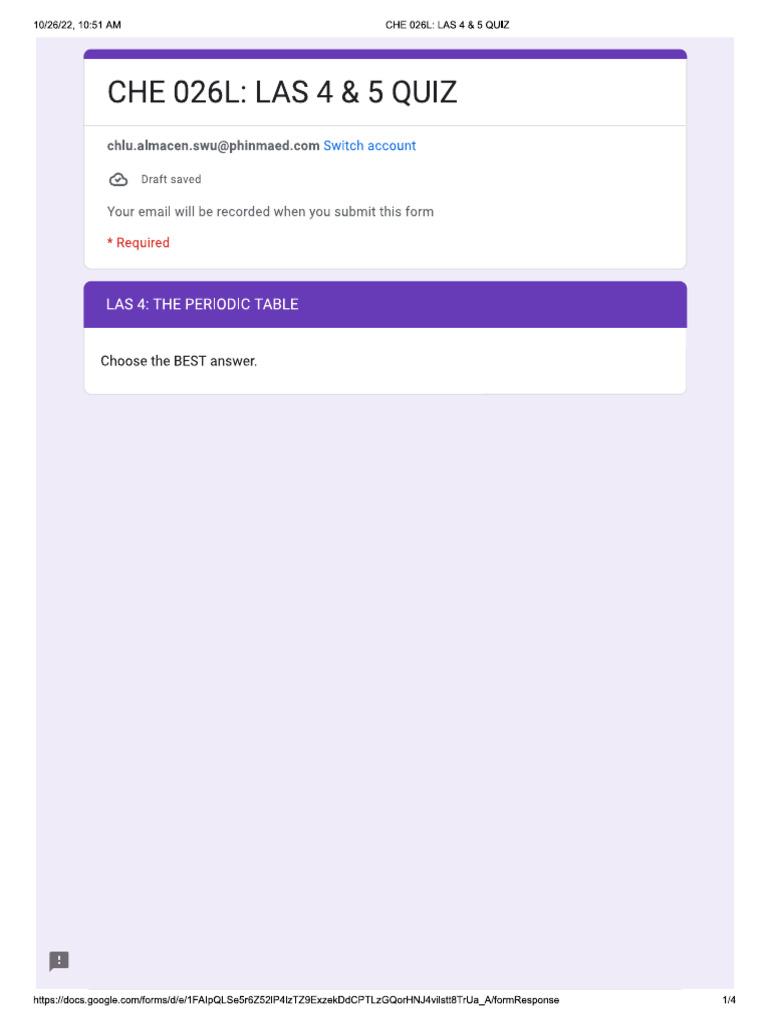The height and width of the screenshot is (1024, 768).
Task: Click the purple accent strip above form title
Action: click(385, 54)
